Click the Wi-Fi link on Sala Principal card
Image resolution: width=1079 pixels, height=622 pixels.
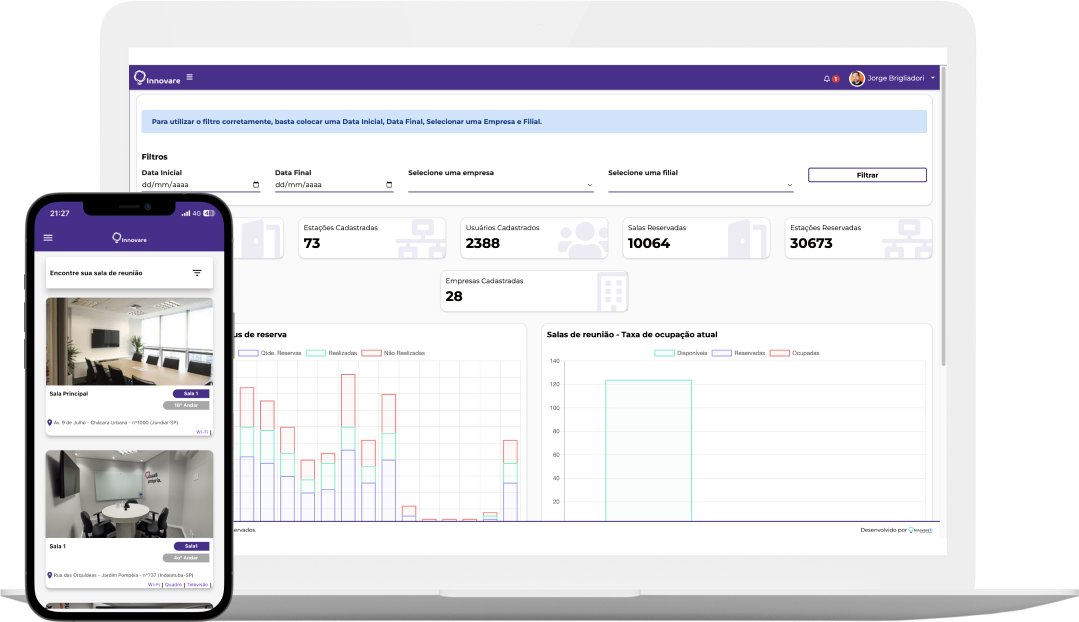[x=202, y=432]
